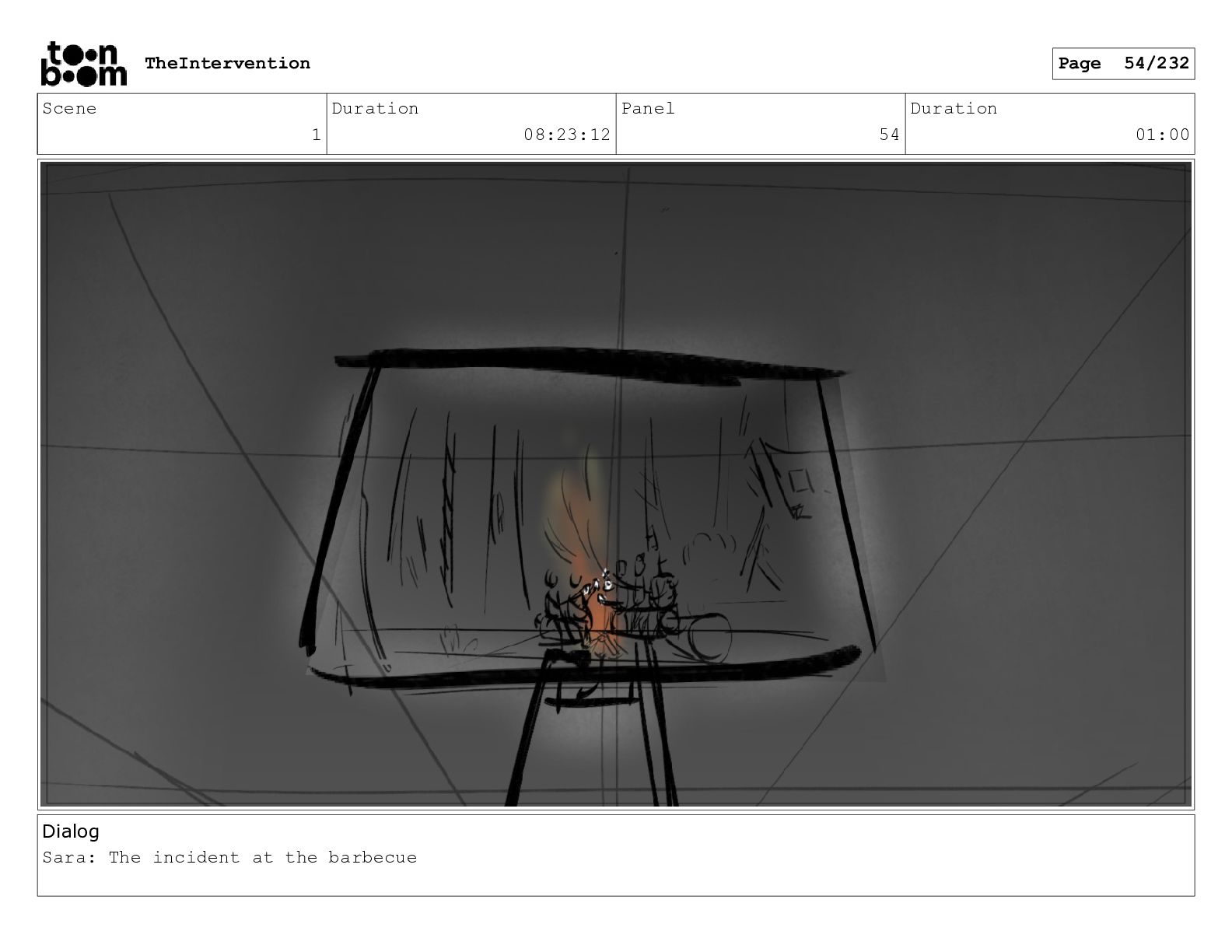1232x952 pixels.
Task: Click the Dialog heading
Action: tap(71, 831)
